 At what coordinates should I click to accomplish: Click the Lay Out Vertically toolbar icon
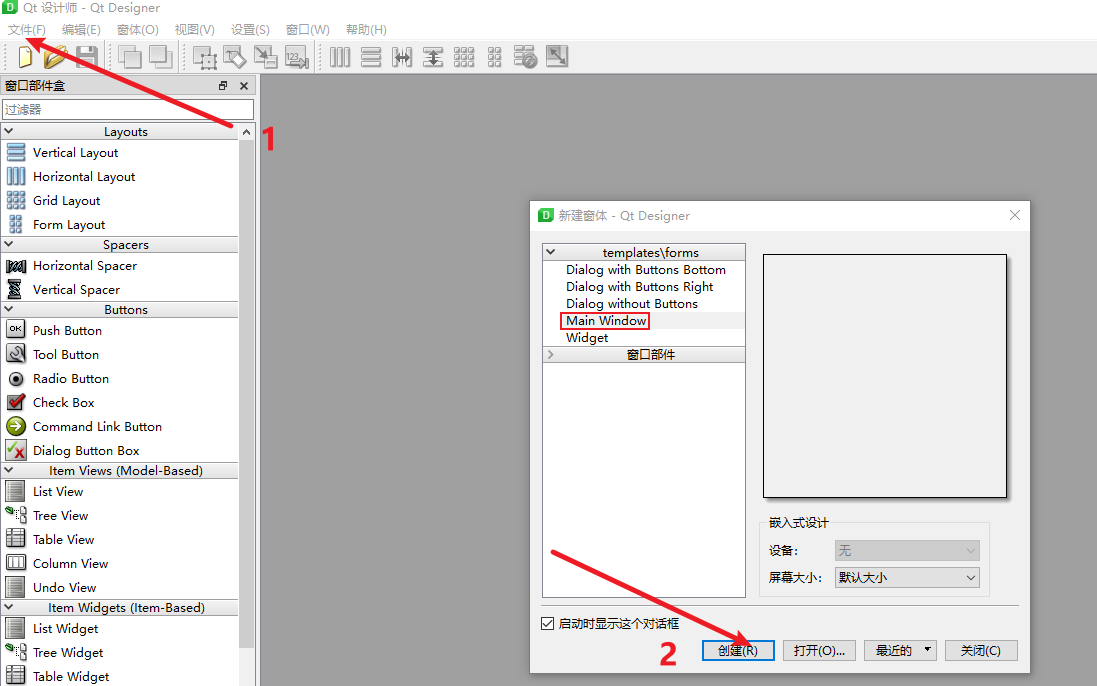(371, 57)
